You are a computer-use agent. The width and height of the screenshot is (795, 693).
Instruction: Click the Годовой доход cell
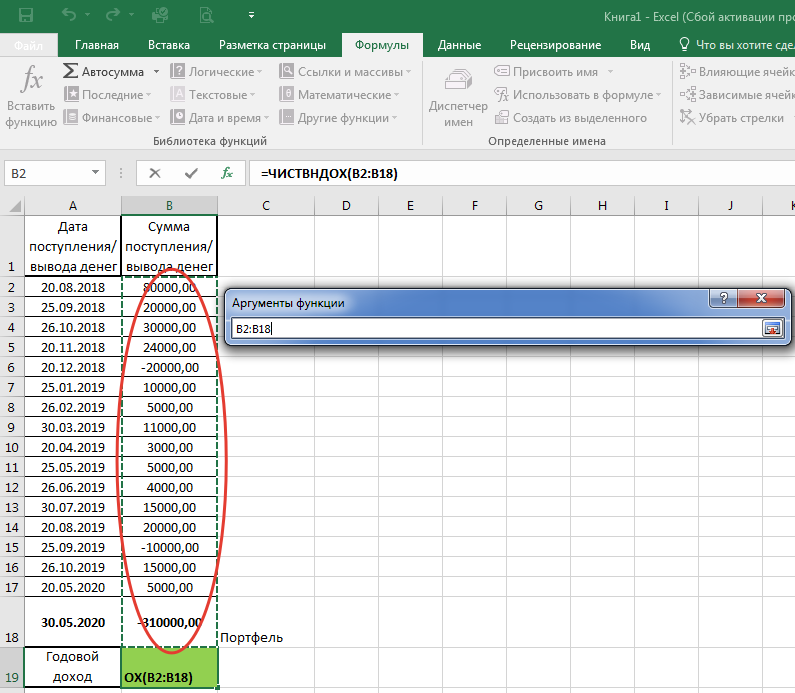pos(73,667)
